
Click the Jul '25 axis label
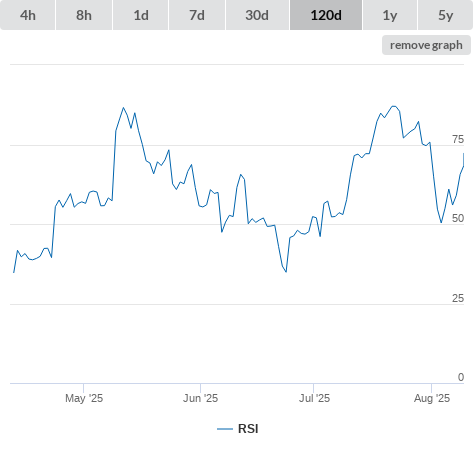[x=314, y=398]
